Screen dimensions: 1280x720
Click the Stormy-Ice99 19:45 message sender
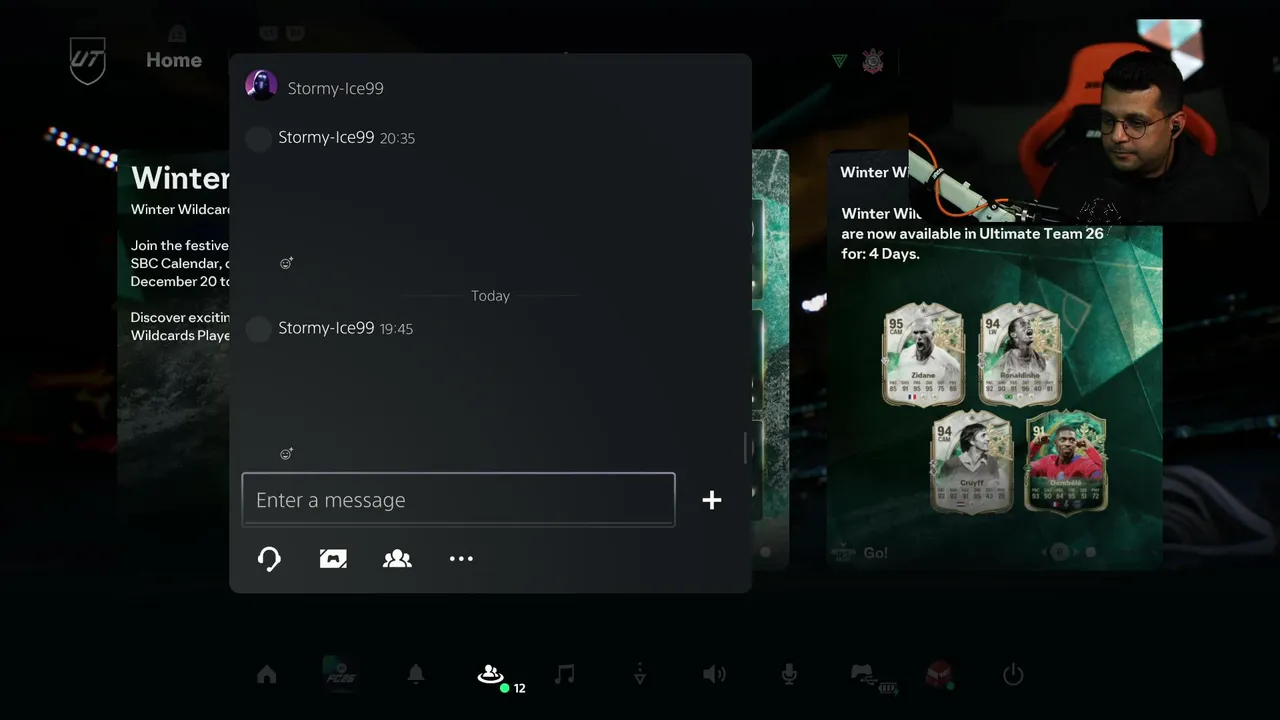tap(326, 328)
